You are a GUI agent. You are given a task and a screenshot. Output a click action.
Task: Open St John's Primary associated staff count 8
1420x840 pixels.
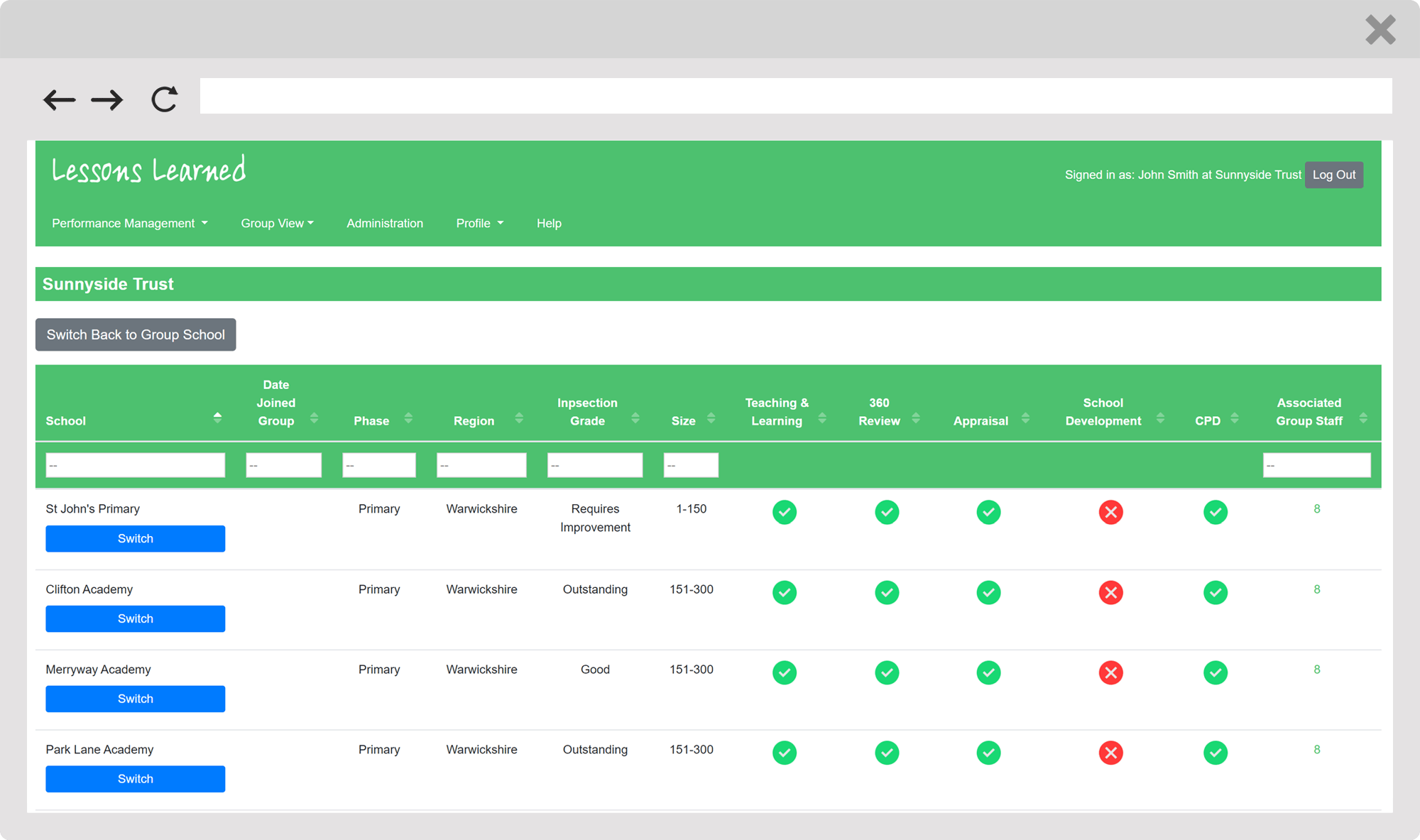(x=1317, y=509)
